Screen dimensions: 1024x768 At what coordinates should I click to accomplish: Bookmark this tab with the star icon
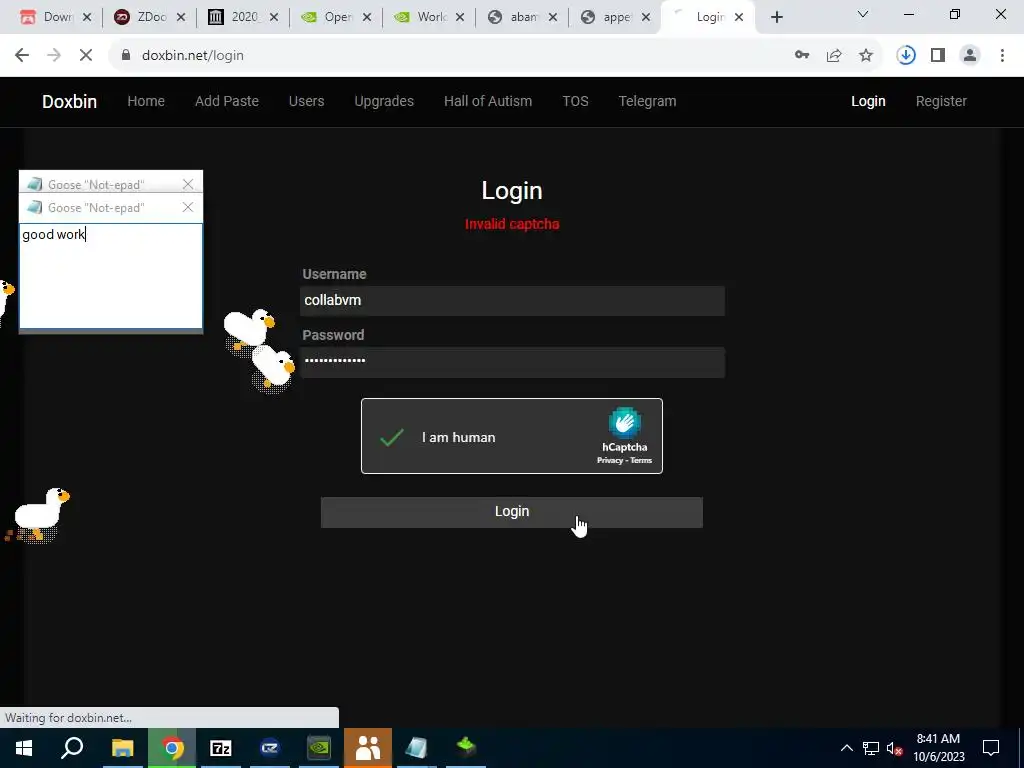pyautogui.click(x=866, y=56)
